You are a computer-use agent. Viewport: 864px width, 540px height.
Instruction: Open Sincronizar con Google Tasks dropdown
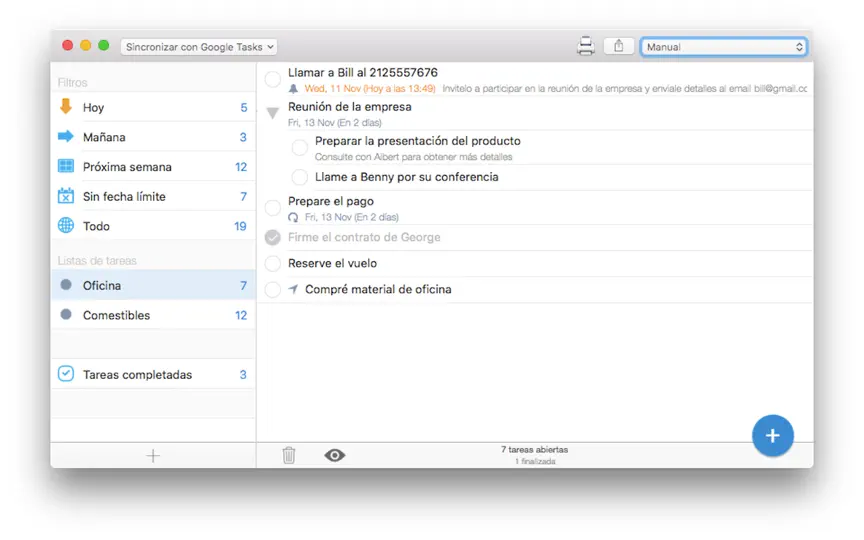[199, 47]
